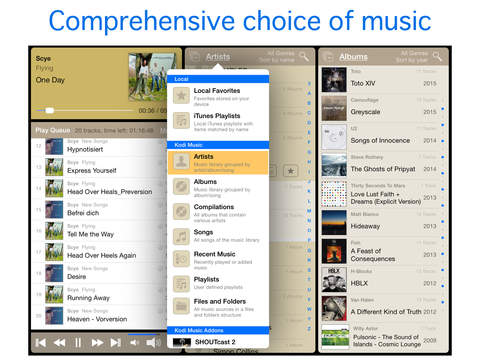Image resolution: width=480 pixels, height=360 pixels.
Task: Select Files and Folders entry
Action: (218, 307)
